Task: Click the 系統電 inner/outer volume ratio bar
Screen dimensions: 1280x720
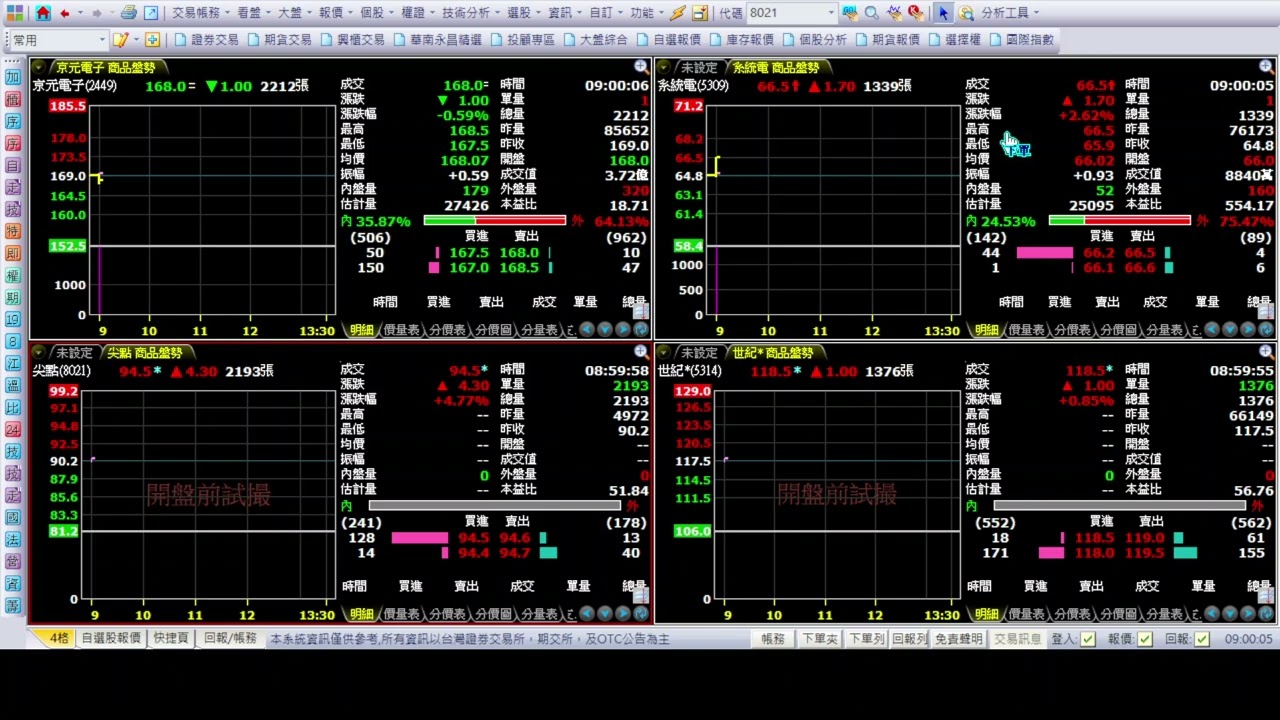Action: (1120, 221)
